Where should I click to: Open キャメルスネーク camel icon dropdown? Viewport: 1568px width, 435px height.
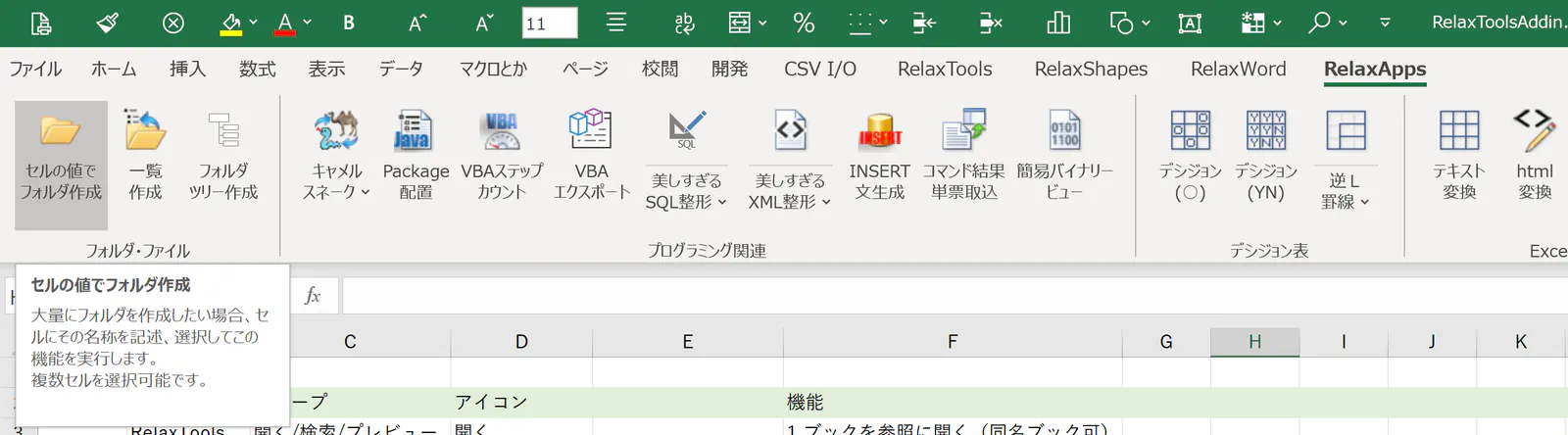(x=336, y=155)
